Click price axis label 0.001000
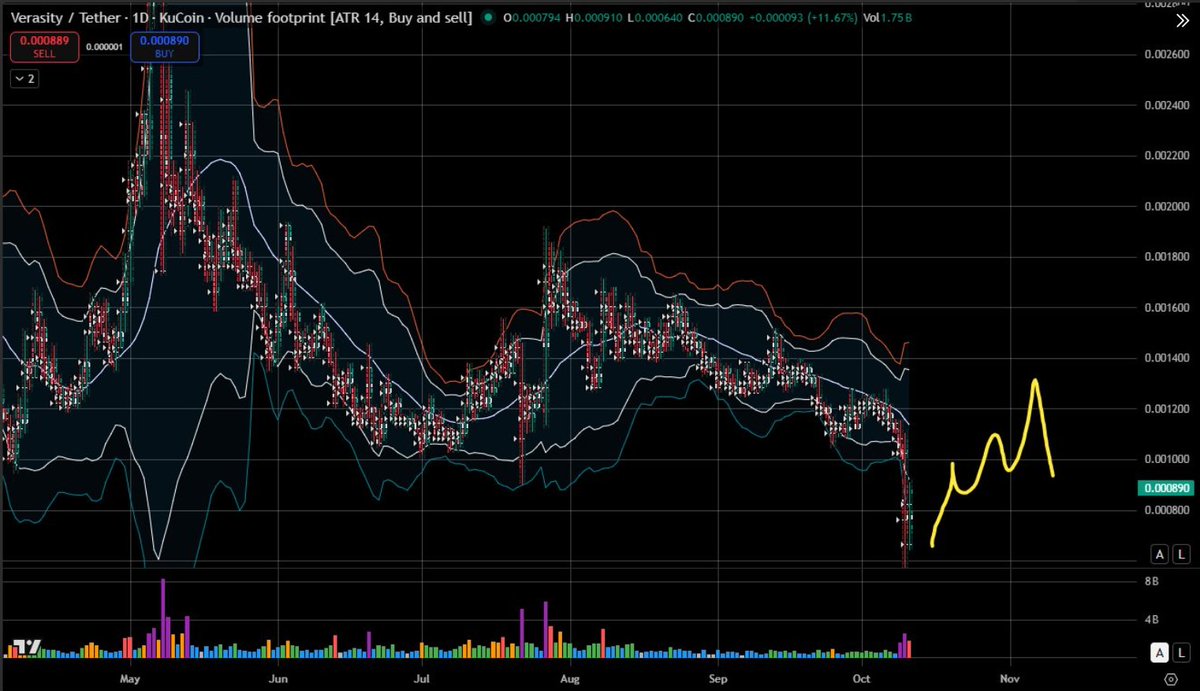 point(1166,459)
